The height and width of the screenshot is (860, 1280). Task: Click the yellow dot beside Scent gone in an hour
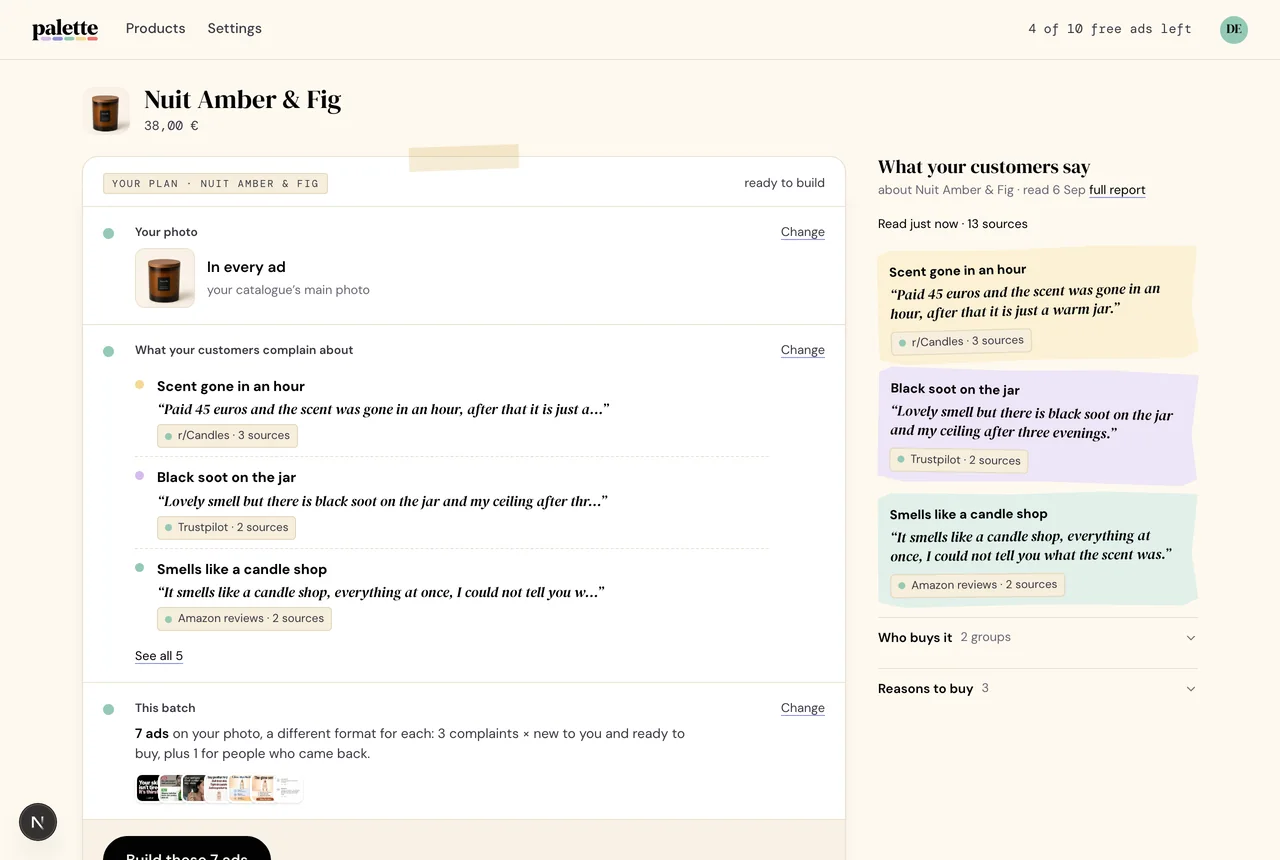click(139, 385)
